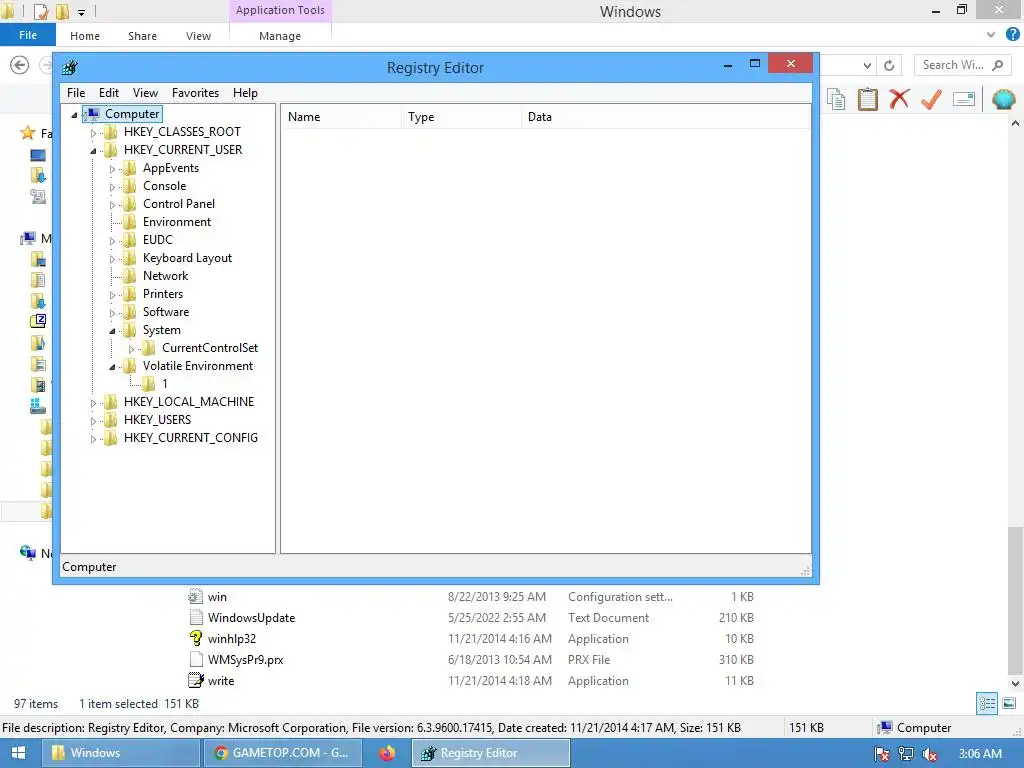Click the Explorer address bar refresh icon
The width and height of the screenshot is (1024, 768).
point(889,65)
